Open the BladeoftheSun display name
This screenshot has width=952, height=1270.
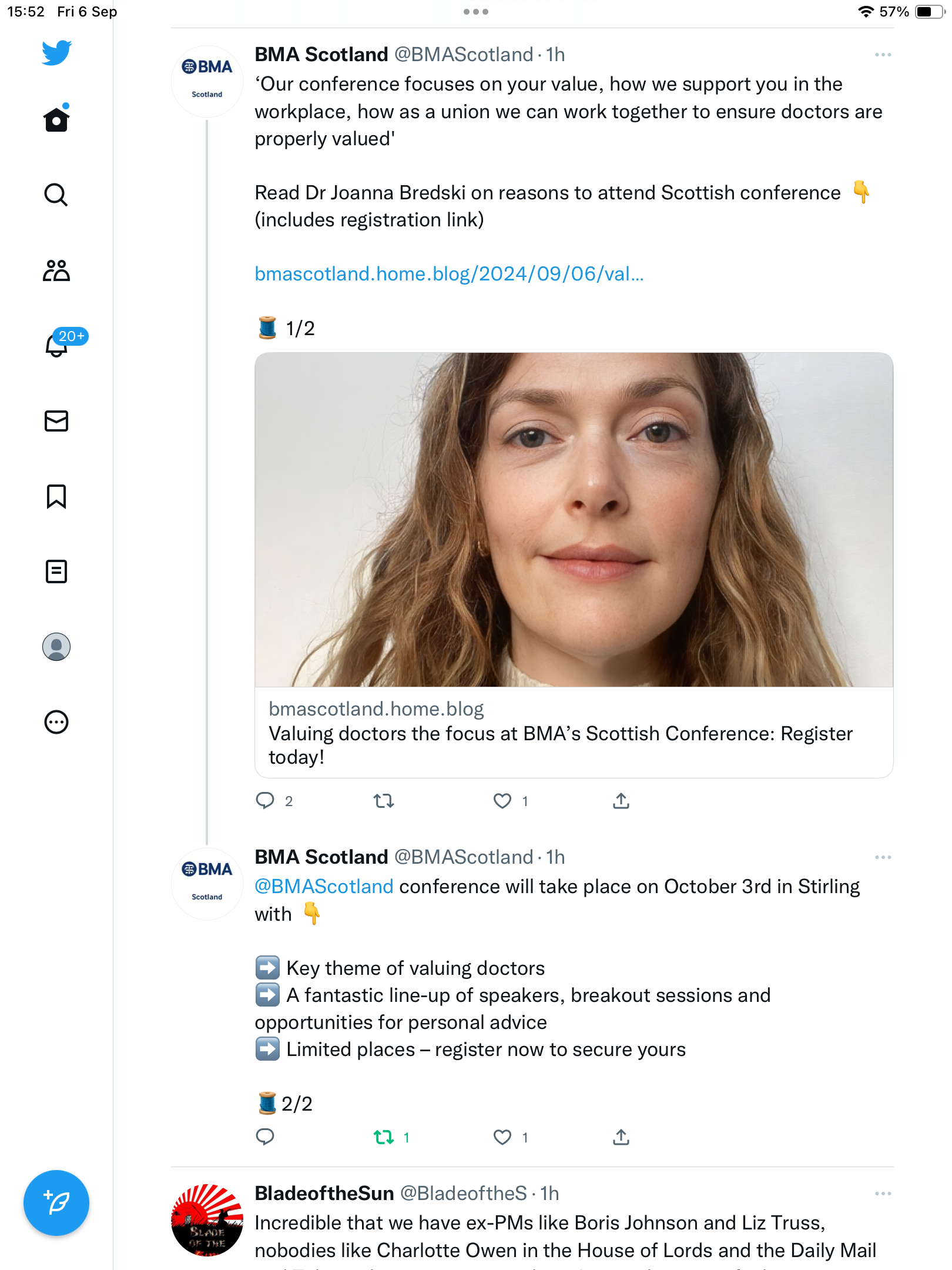pos(324,1194)
